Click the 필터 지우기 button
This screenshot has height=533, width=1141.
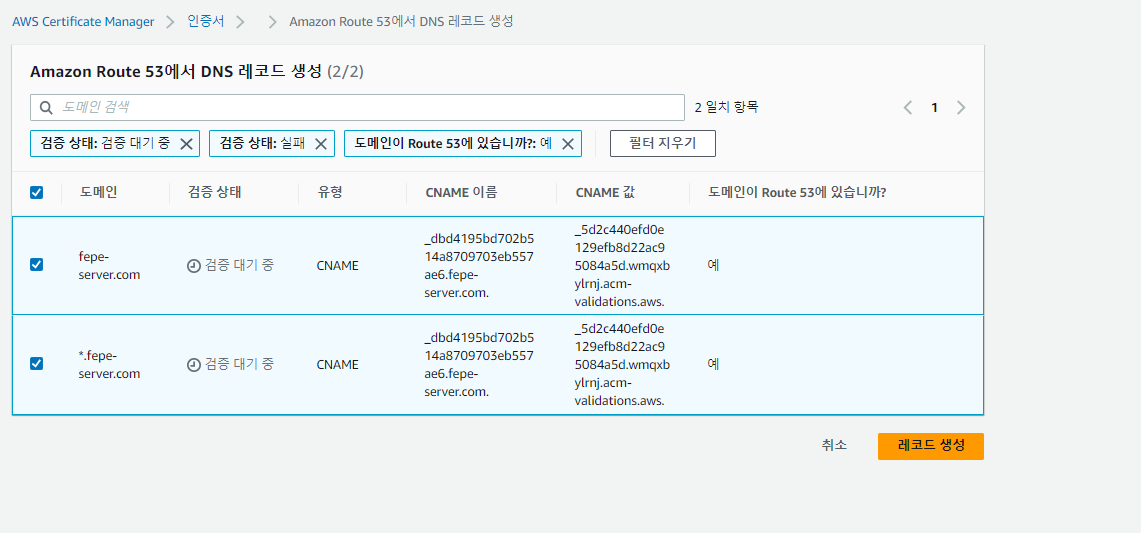663,143
